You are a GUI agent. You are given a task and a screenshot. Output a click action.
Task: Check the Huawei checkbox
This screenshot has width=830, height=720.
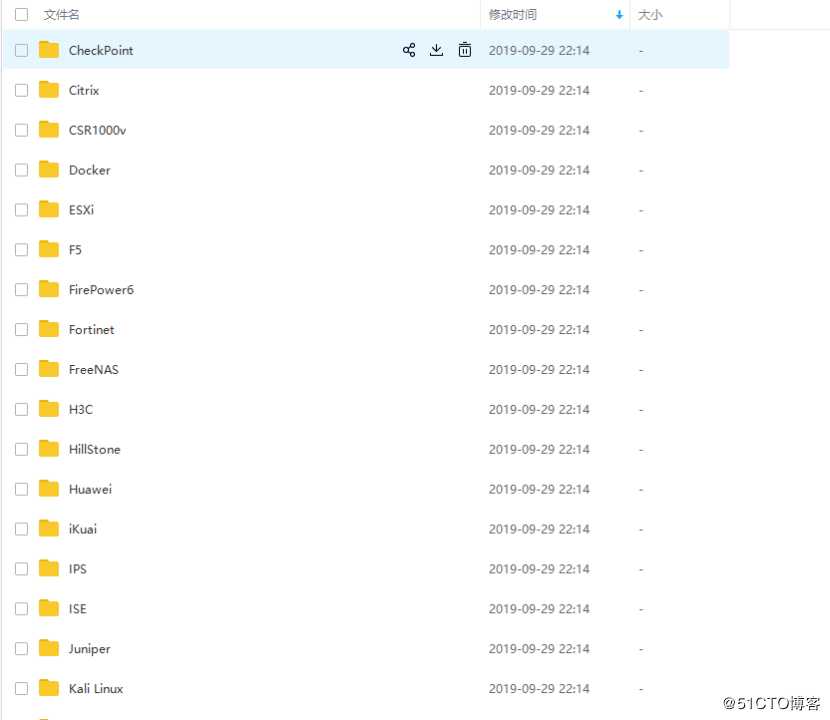pyautogui.click(x=22, y=489)
